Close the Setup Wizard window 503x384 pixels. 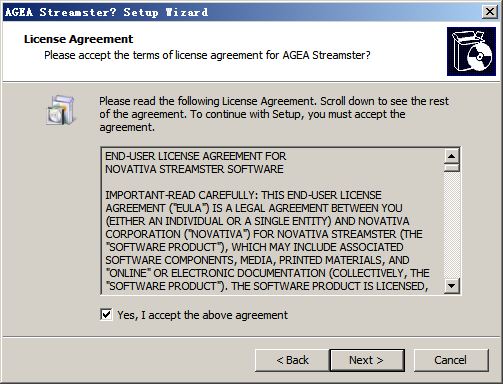pos(490,12)
